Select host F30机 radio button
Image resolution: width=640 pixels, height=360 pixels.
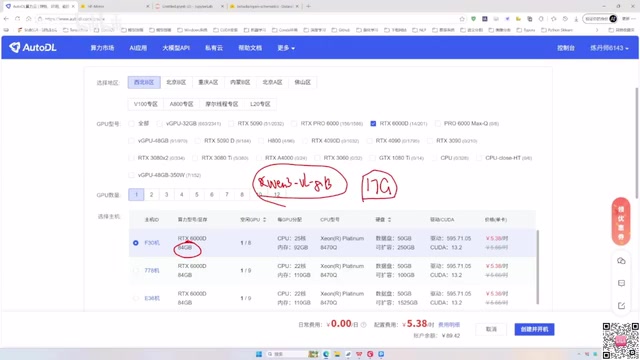pyautogui.click(x=136, y=243)
